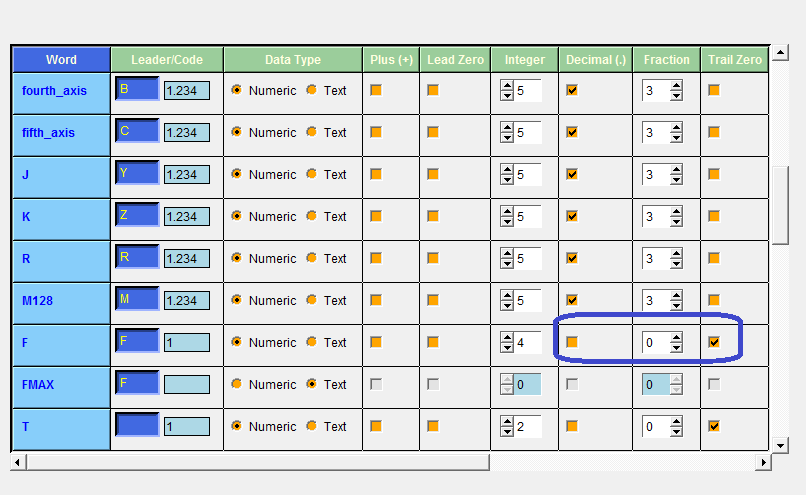Screen dimensions: 806x495
Task: Enable the Decimal checkbox for the F row
Action: click(x=572, y=342)
